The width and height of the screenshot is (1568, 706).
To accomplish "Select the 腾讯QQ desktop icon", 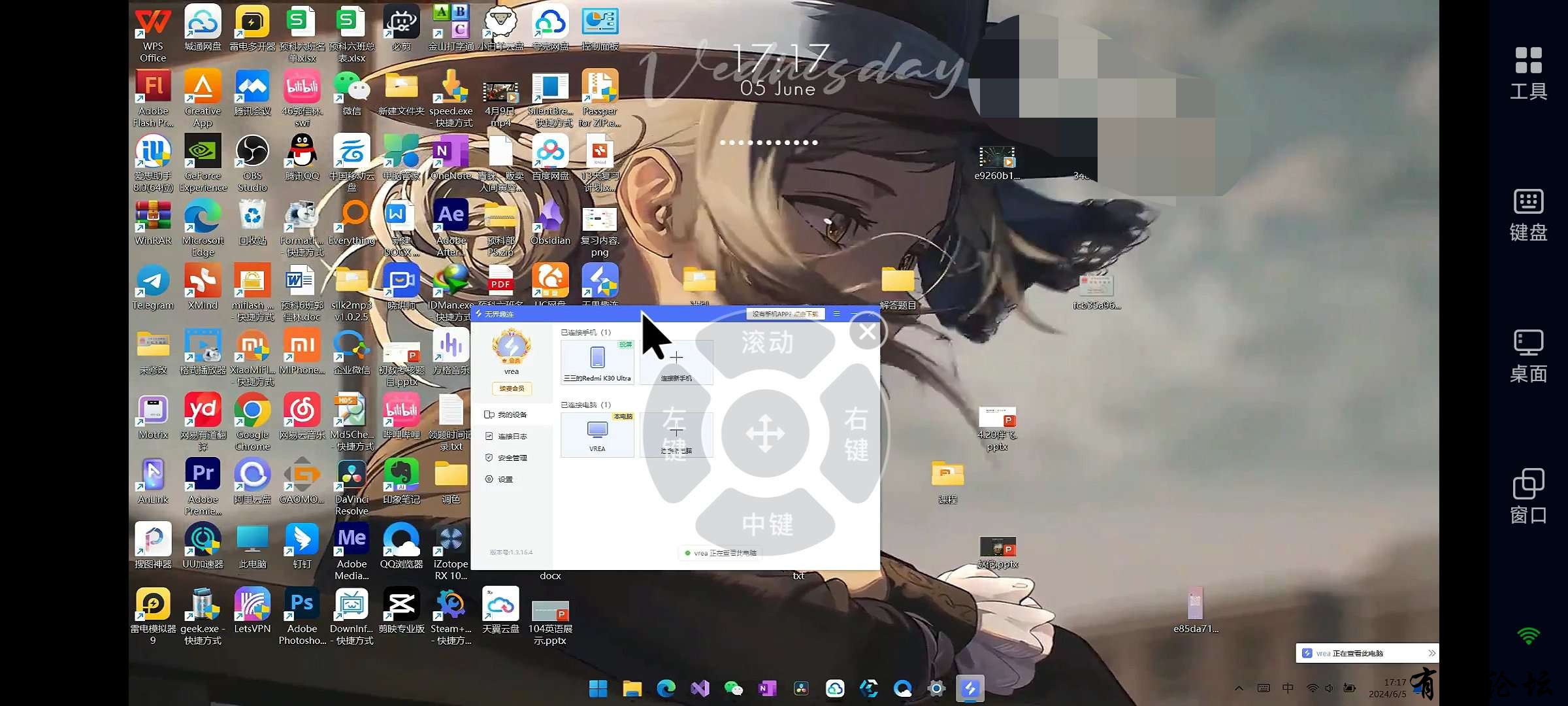I will pos(302,158).
